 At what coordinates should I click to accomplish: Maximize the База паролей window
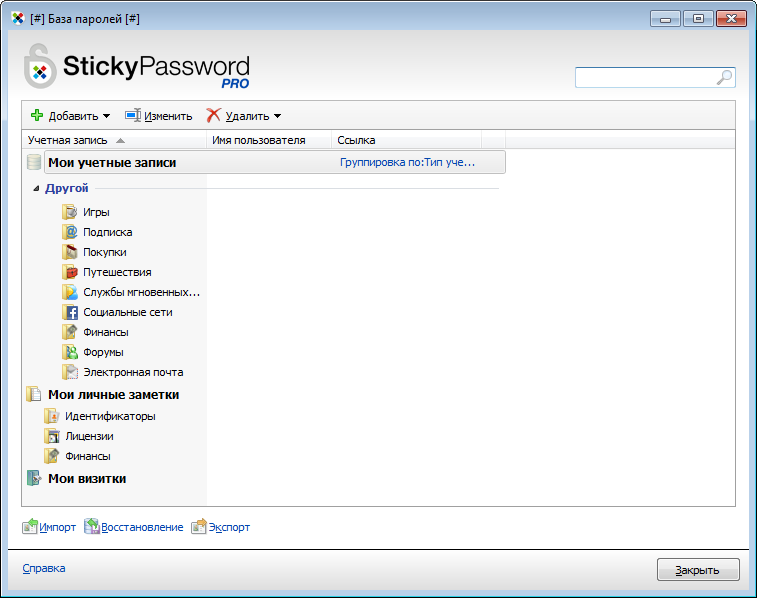point(698,19)
